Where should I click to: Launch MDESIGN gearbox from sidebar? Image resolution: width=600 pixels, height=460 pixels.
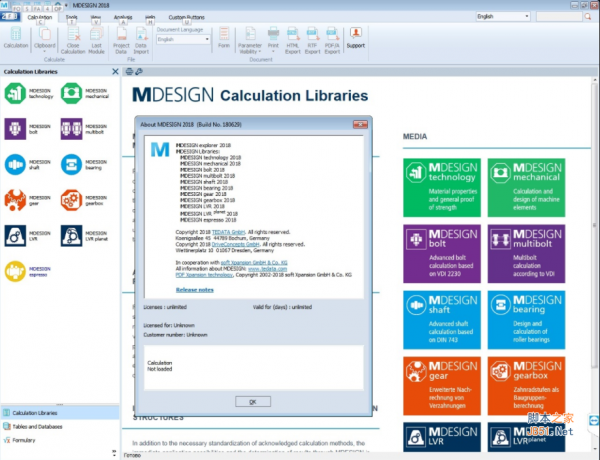point(71,199)
